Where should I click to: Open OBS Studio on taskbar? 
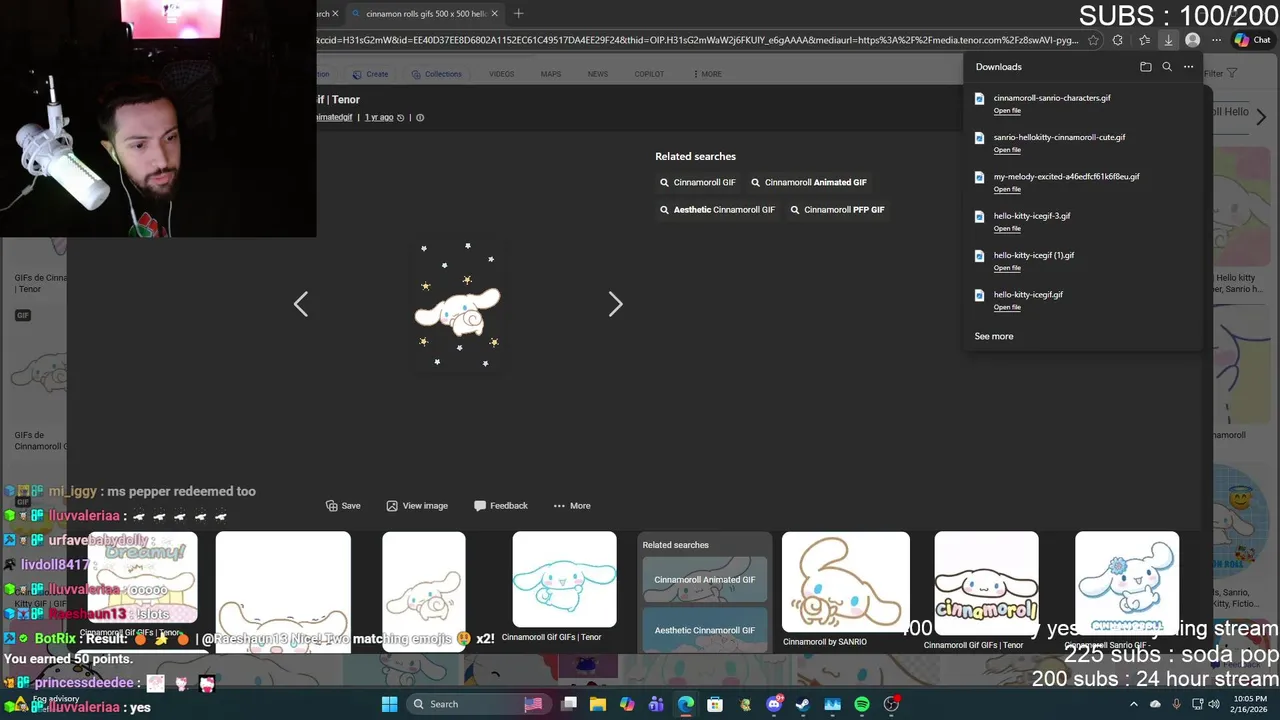point(891,704)
